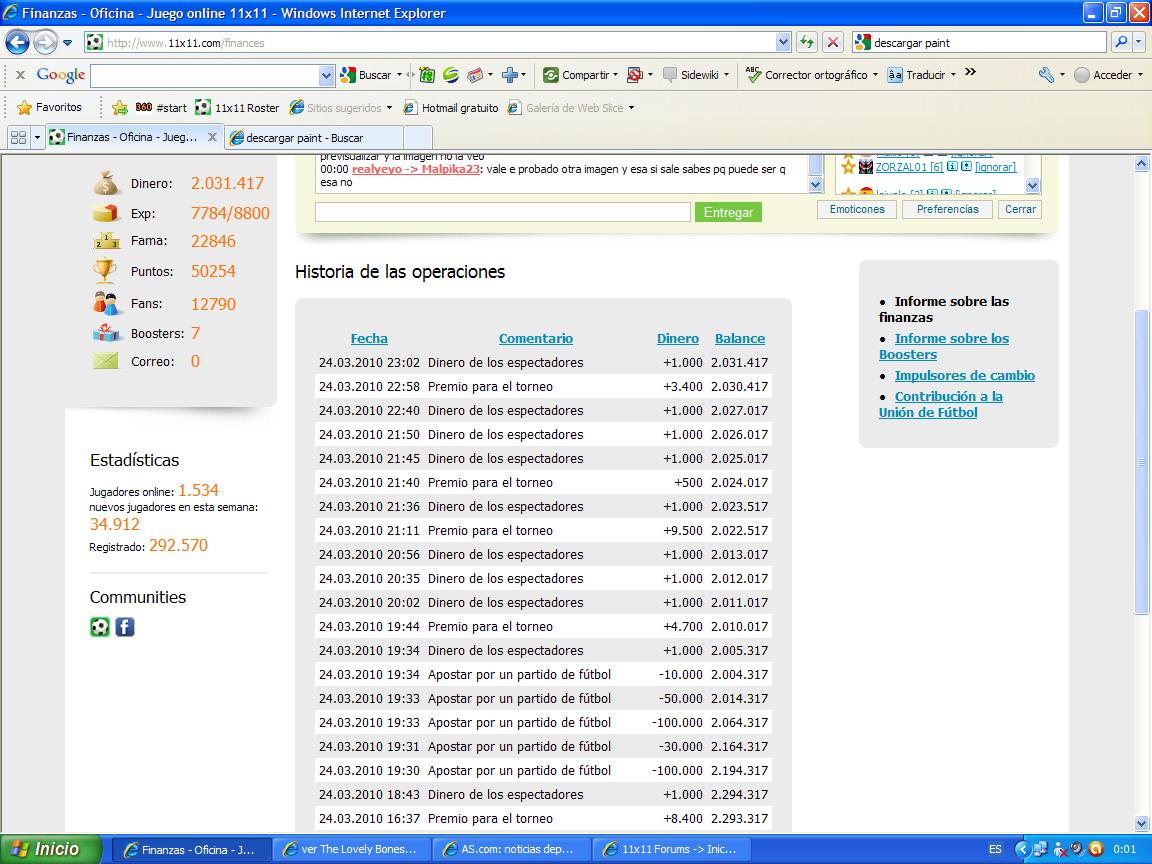Click the page vertical scrollbar thumb

click(x=1142, y=460)
